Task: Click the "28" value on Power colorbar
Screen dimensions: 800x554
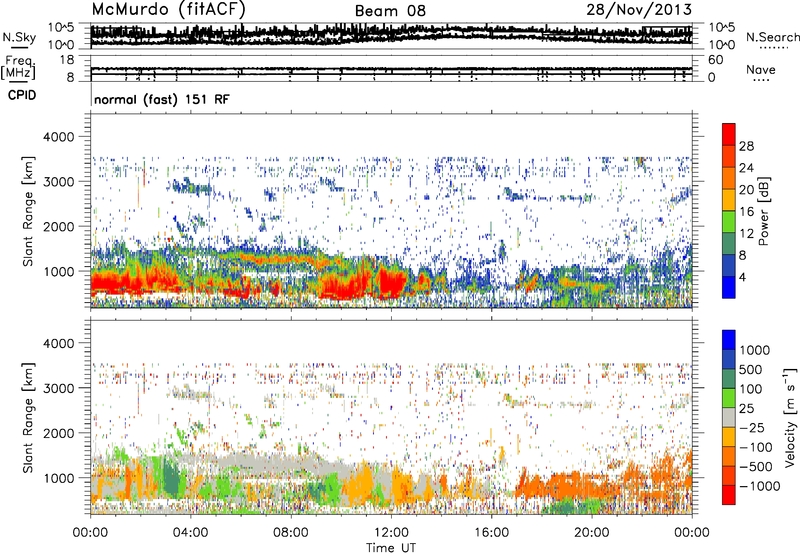Action: point(746,146)
